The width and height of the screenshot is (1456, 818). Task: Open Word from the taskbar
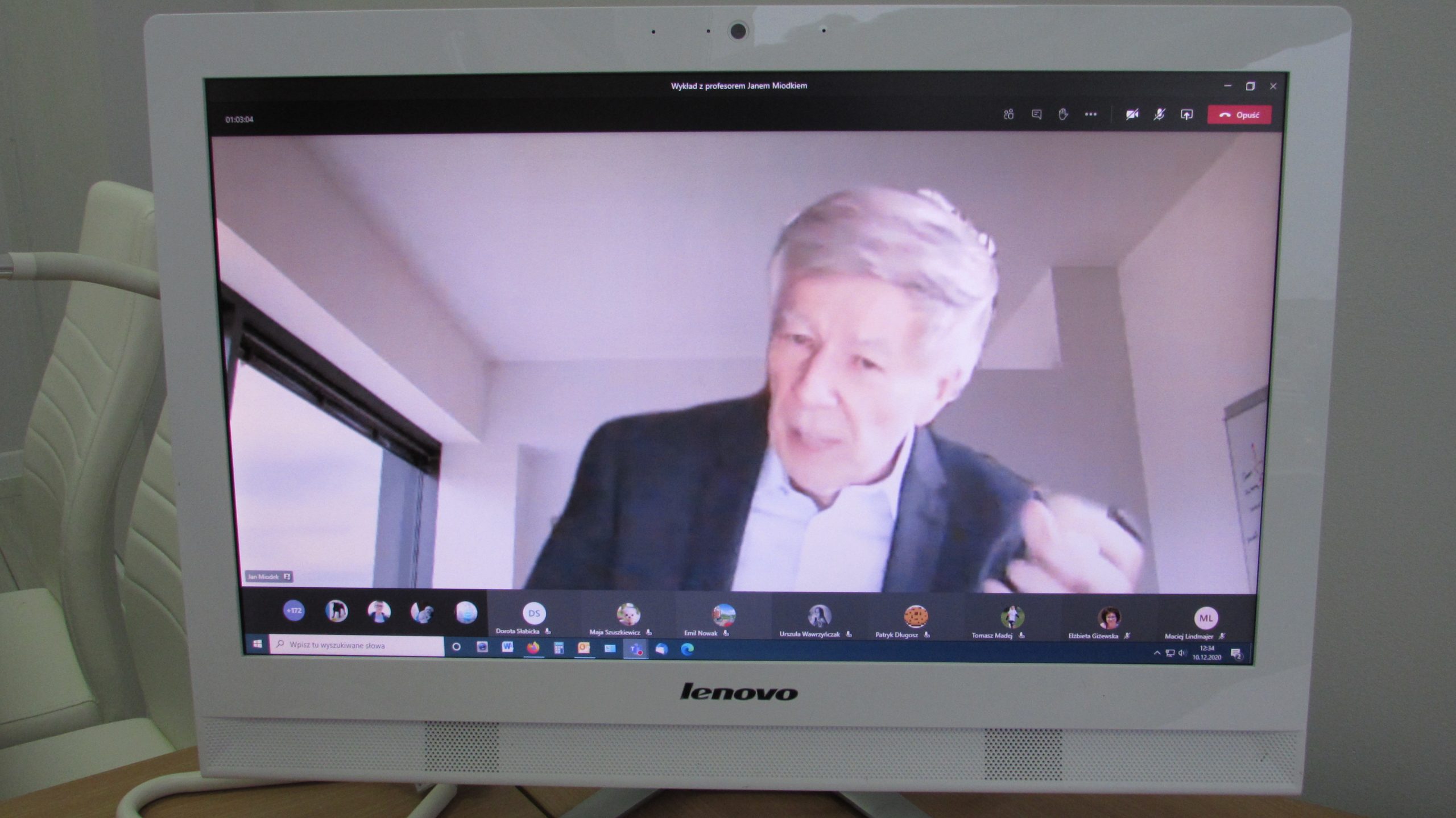507,647
